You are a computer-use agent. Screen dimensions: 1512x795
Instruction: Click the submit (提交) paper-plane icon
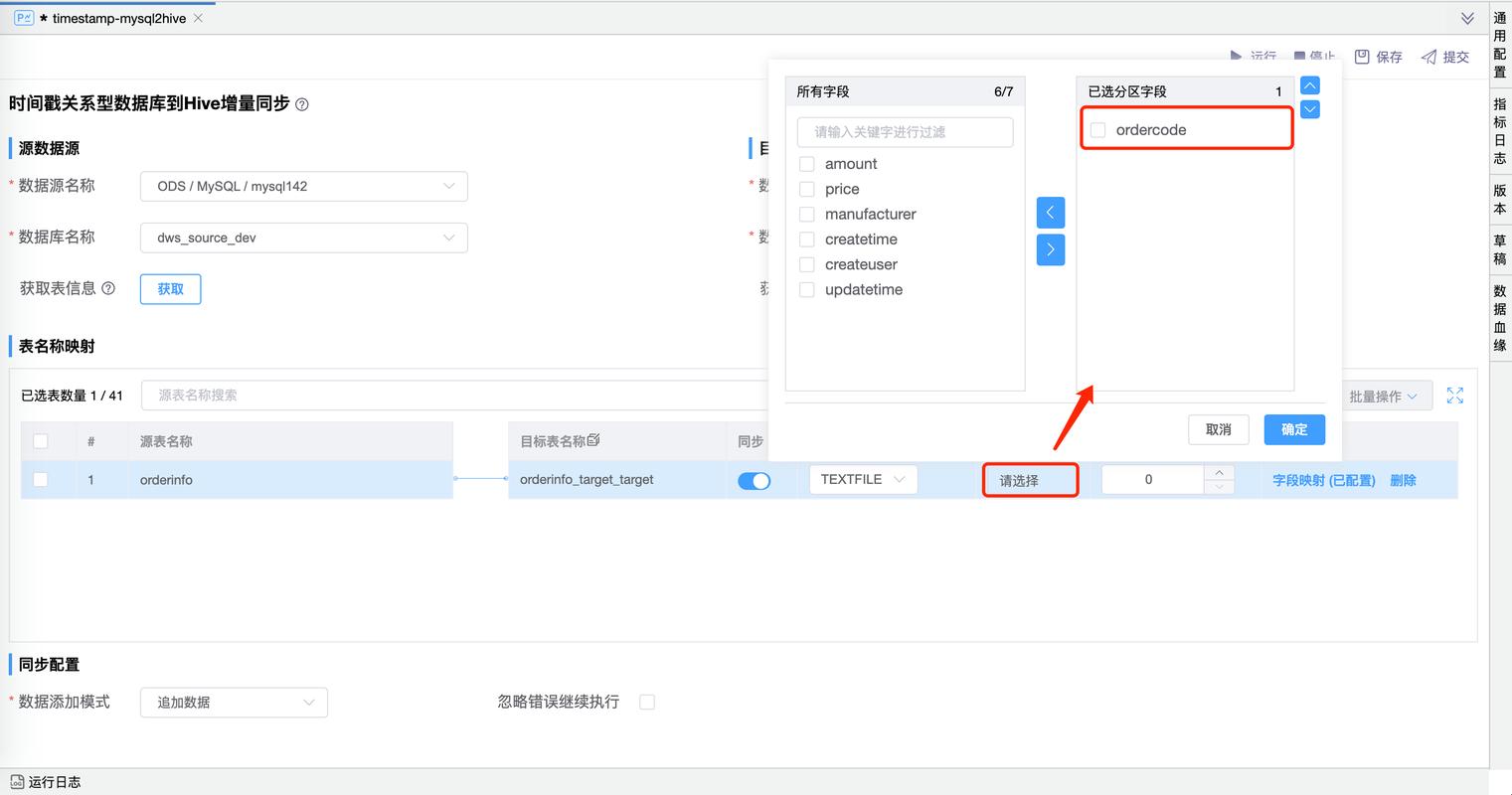coord(1428,57)
